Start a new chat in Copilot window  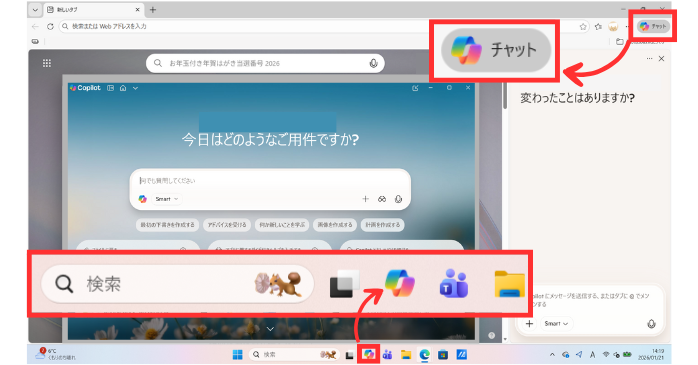click(x=415, y=88)
